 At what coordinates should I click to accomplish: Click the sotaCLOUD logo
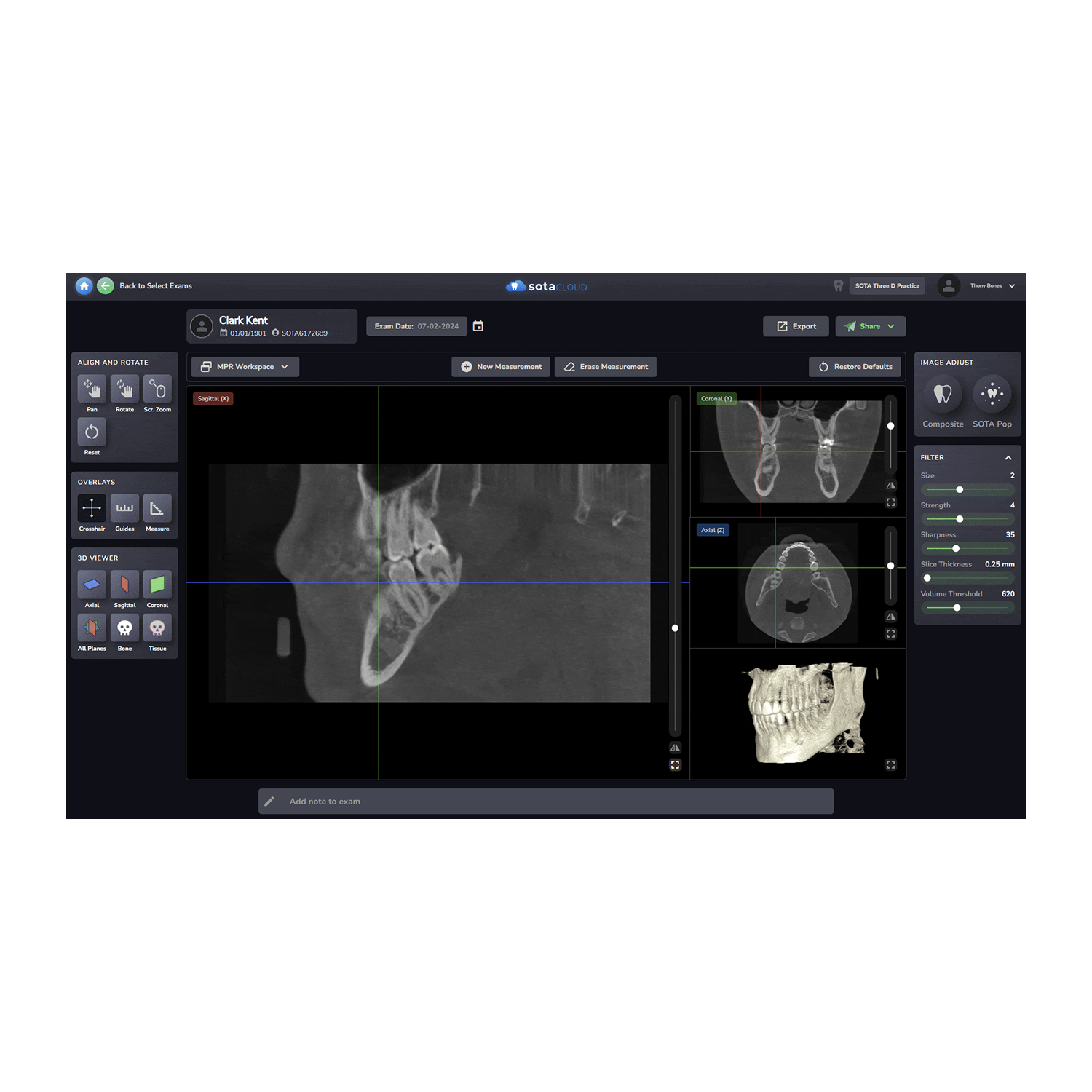coord(547,287)
